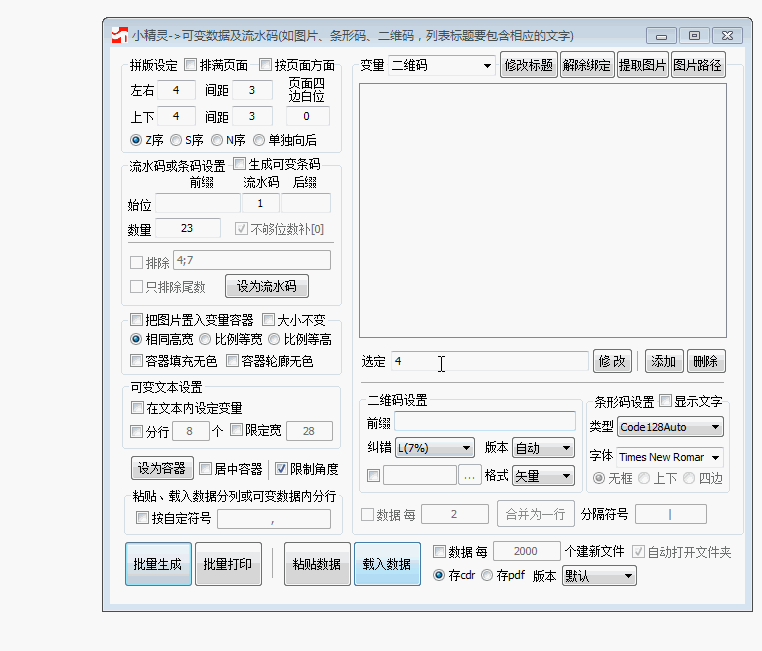Click the 载入数据 button
Image resolution: width=762 pixels, height=651 pixels.
387,564
